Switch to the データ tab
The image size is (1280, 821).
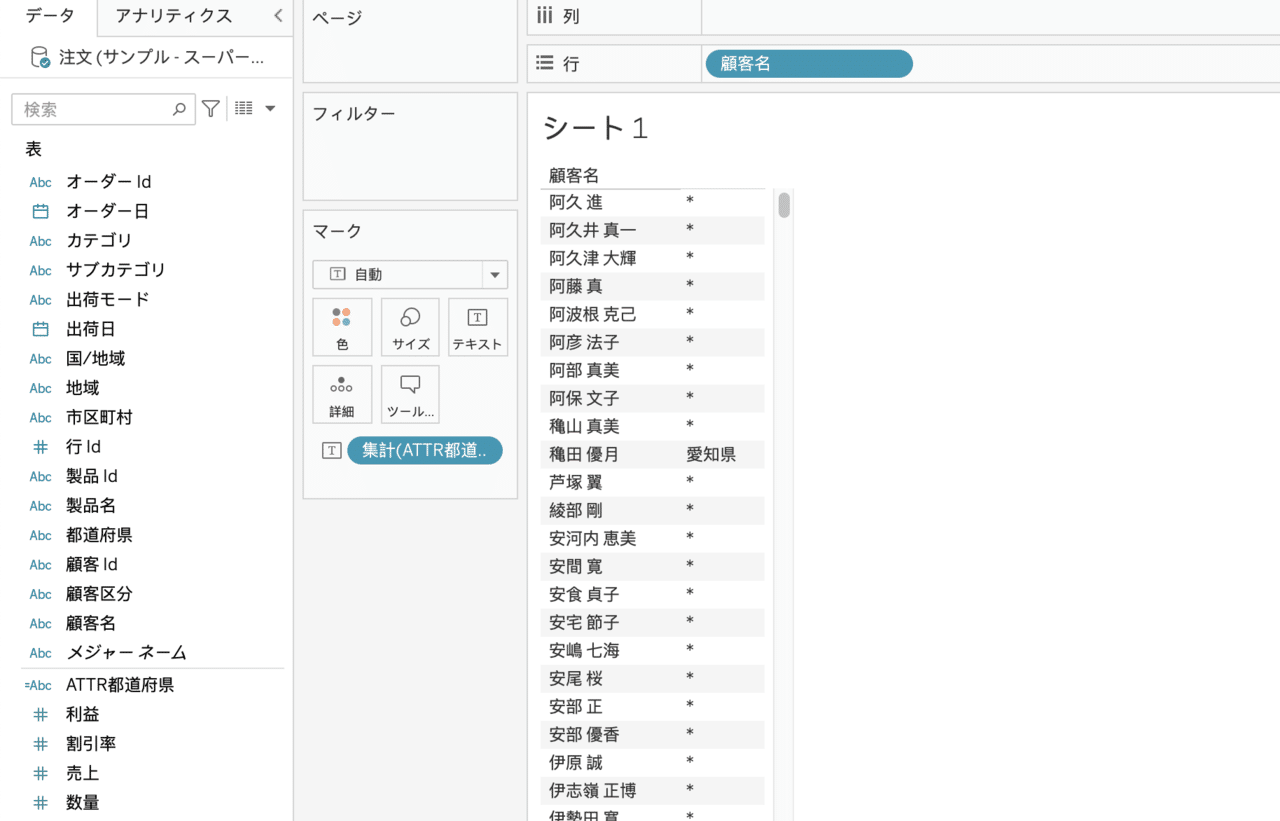[50, 16]
